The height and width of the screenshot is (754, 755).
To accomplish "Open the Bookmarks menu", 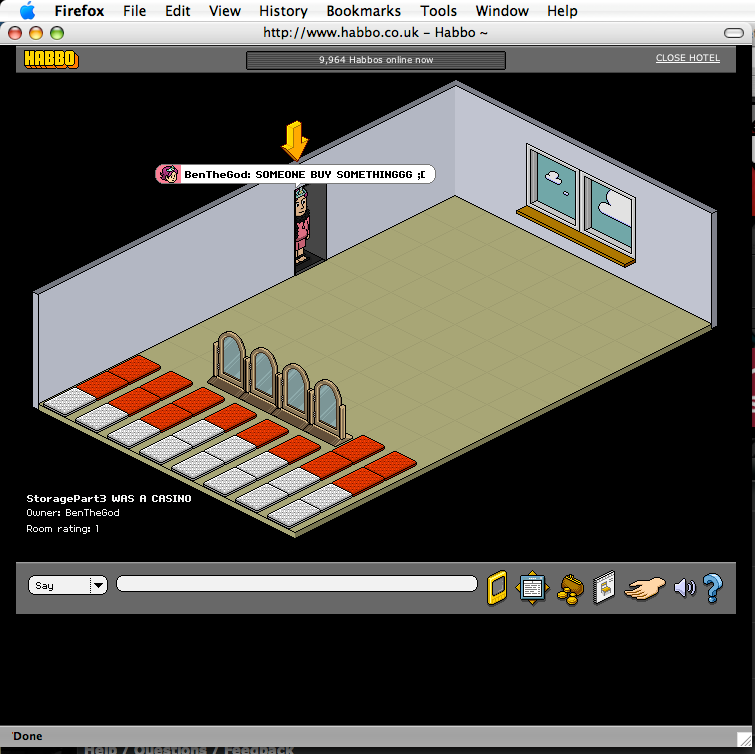I will click(363, 11).
